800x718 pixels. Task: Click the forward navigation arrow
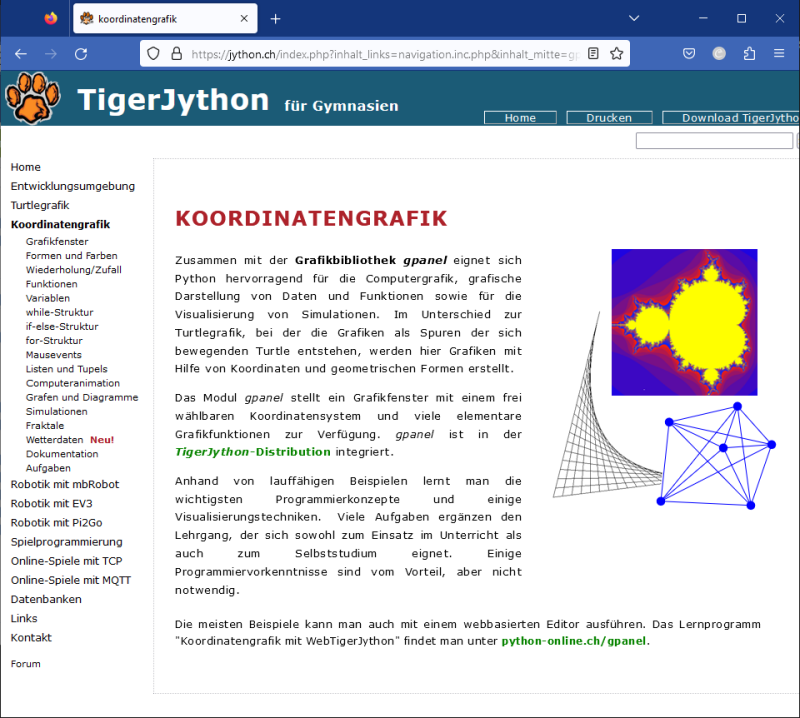tap(51, 54)
